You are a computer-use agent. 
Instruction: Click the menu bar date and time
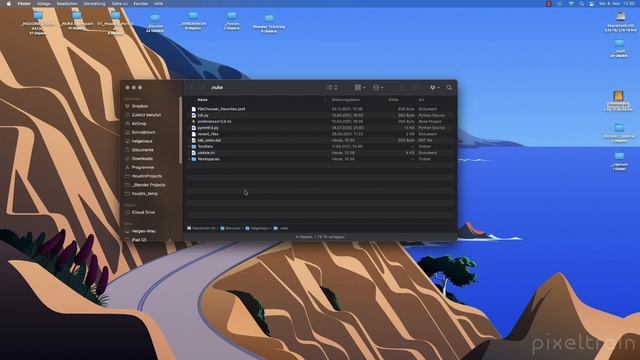coord(616,3)
